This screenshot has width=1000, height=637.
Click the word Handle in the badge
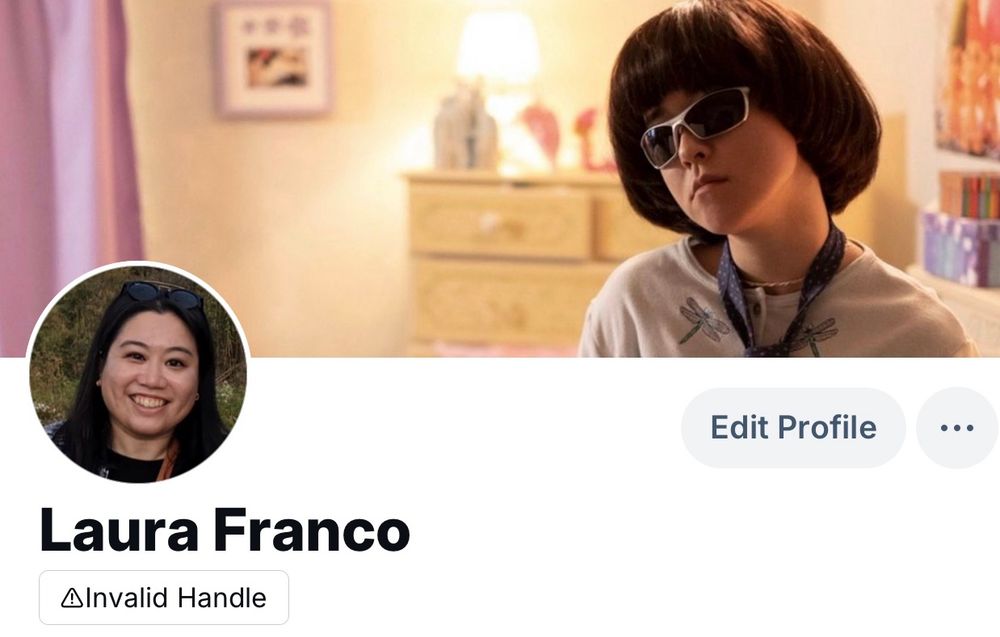(222, 598)
